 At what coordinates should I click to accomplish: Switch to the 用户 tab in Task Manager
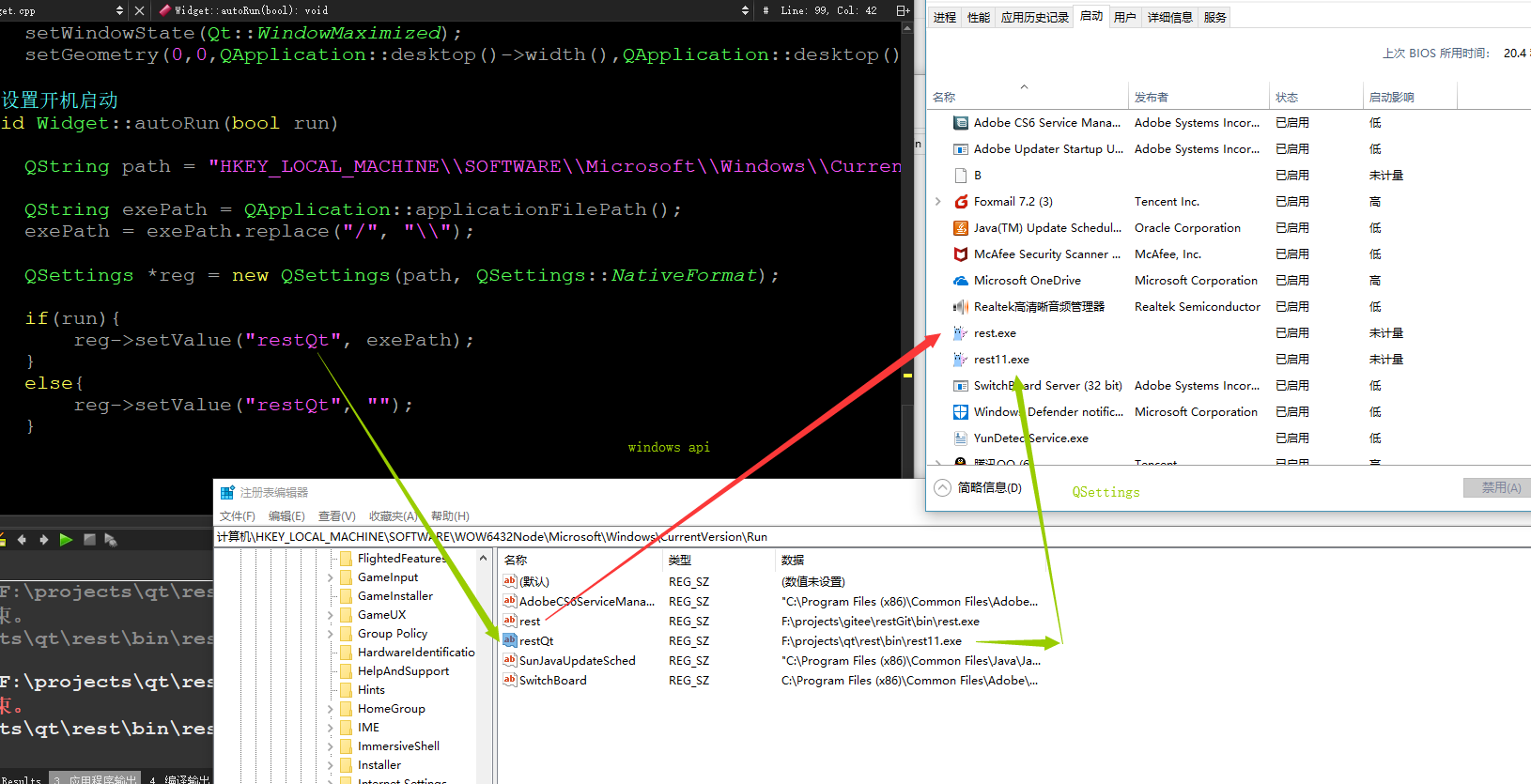[1125, 17]
